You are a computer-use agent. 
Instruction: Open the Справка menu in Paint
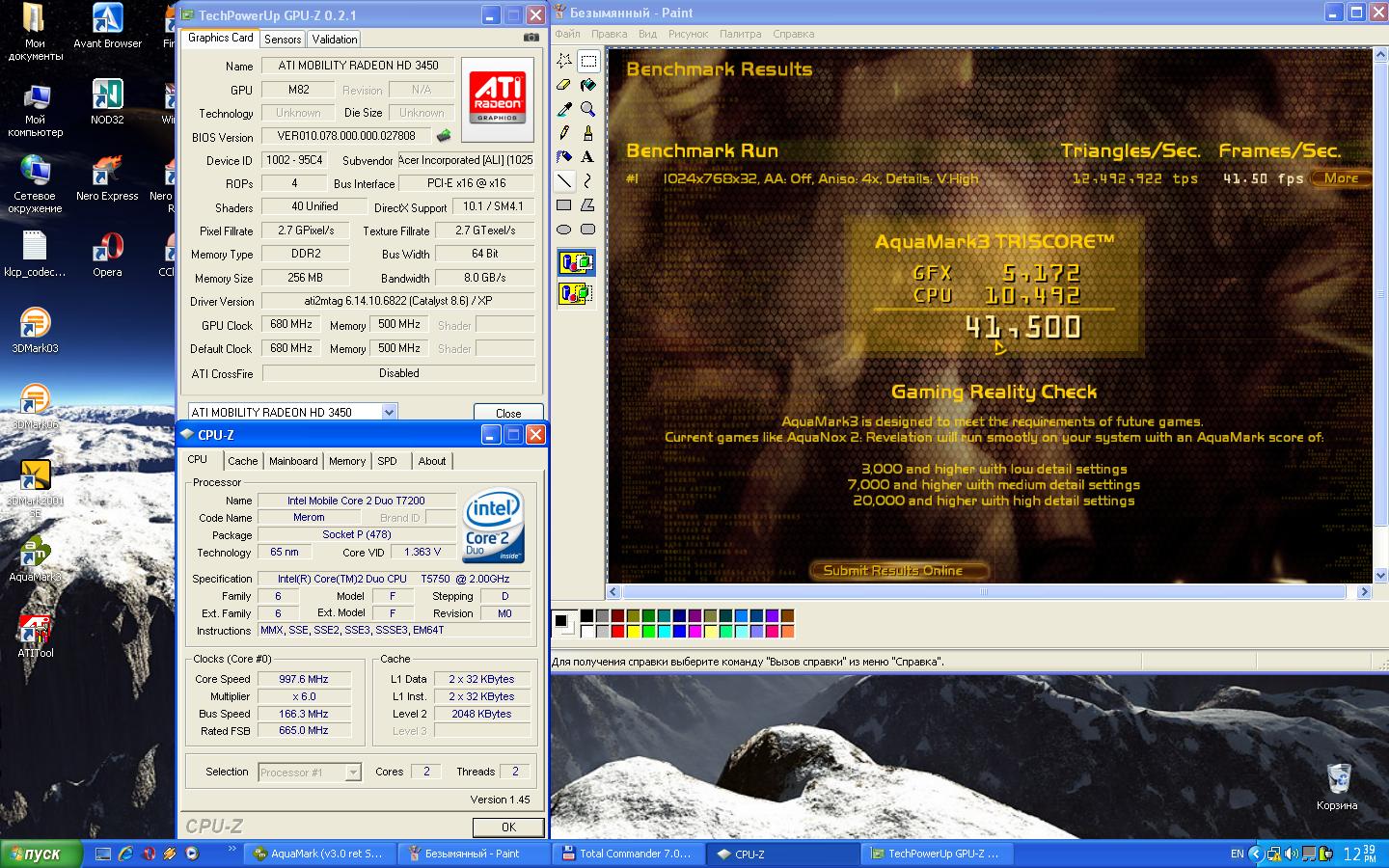point(793,34)
